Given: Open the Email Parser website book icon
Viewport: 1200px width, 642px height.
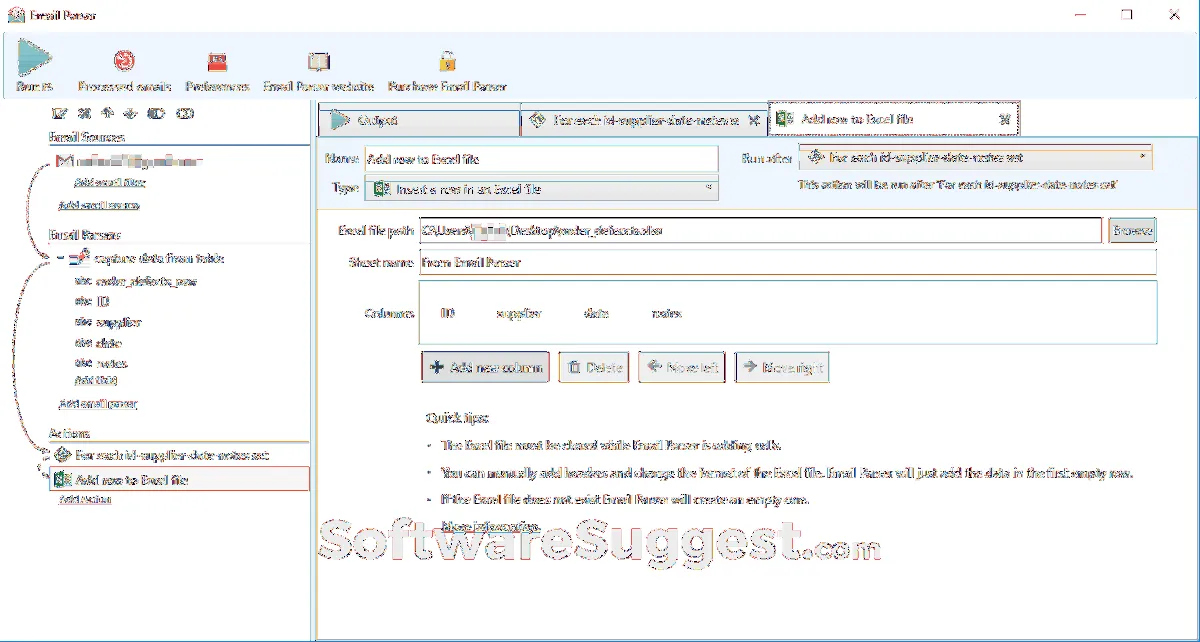Looking at the screenshot, I should pos(318,62).
